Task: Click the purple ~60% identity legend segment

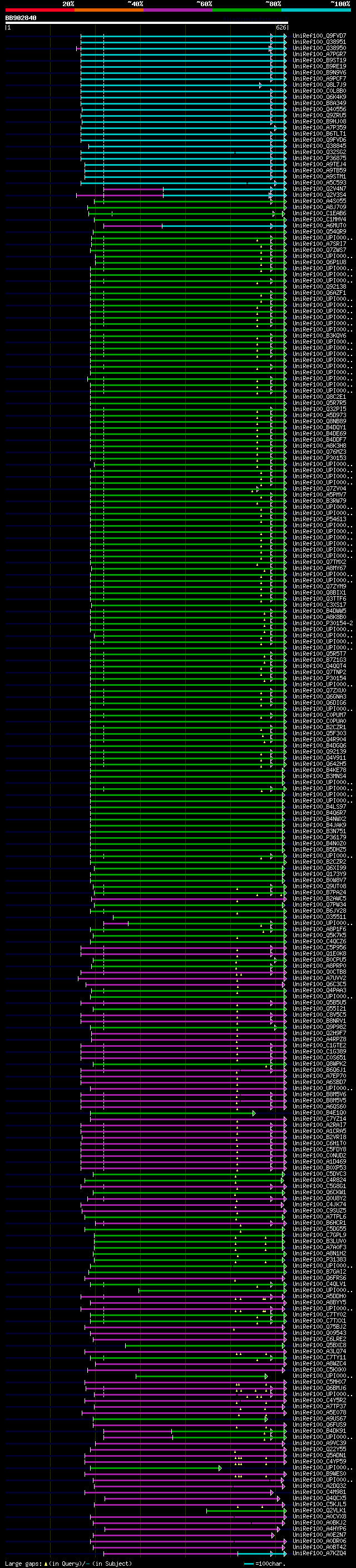Action: pyautogui.click(x=177, y=10)
